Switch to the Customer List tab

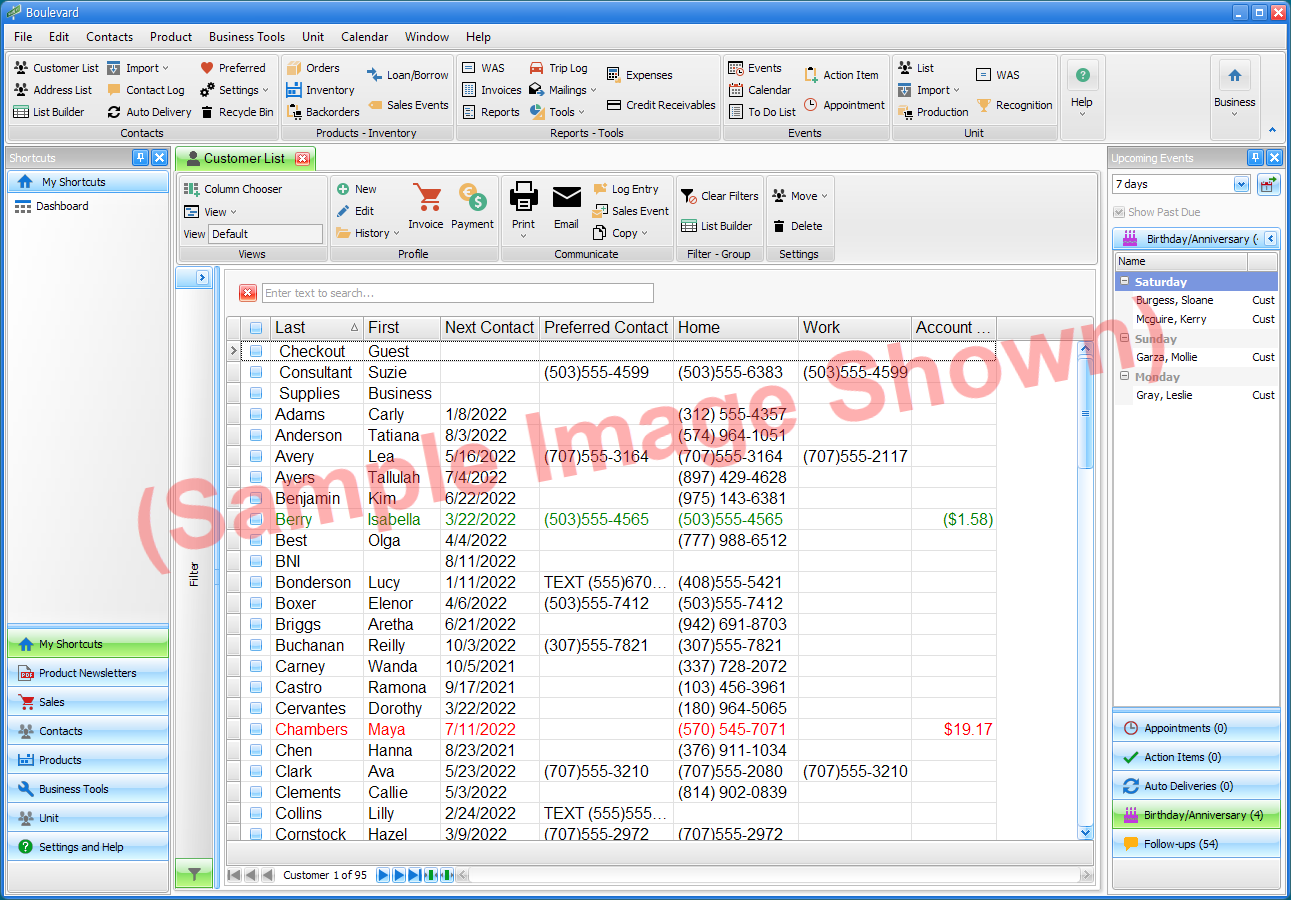pyautogui.click(x=245, y=158)
